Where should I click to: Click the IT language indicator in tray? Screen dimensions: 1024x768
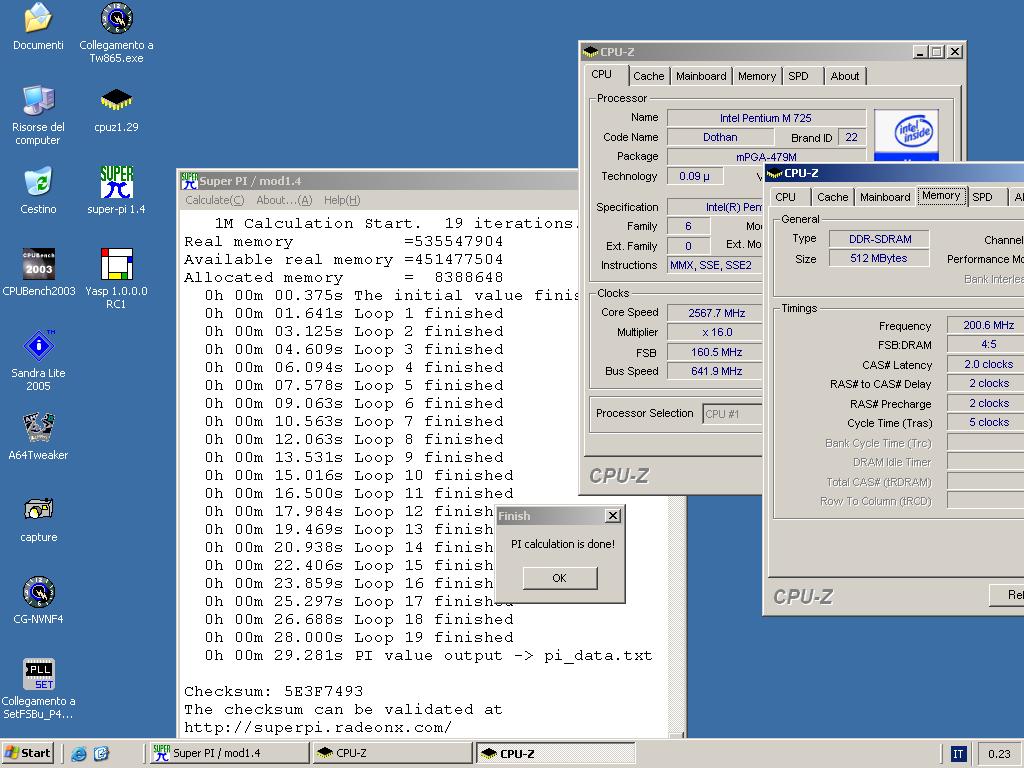click(x=957, y=754)
